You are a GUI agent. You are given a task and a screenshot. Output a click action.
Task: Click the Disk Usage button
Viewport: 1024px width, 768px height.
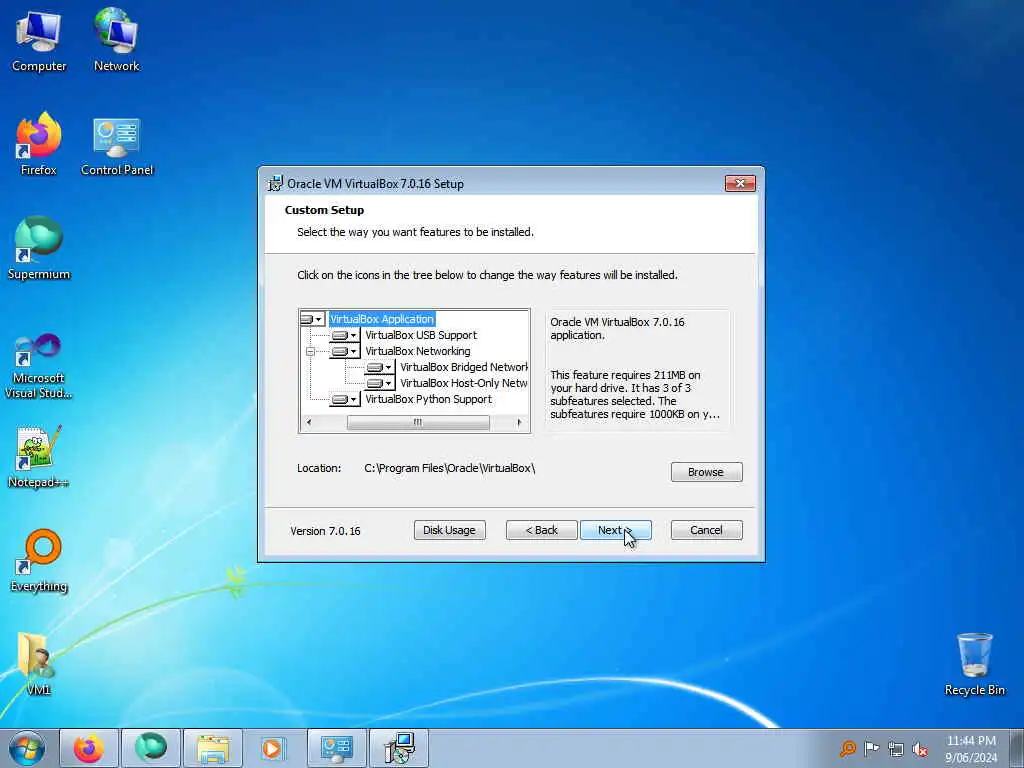tap(449, 530)
